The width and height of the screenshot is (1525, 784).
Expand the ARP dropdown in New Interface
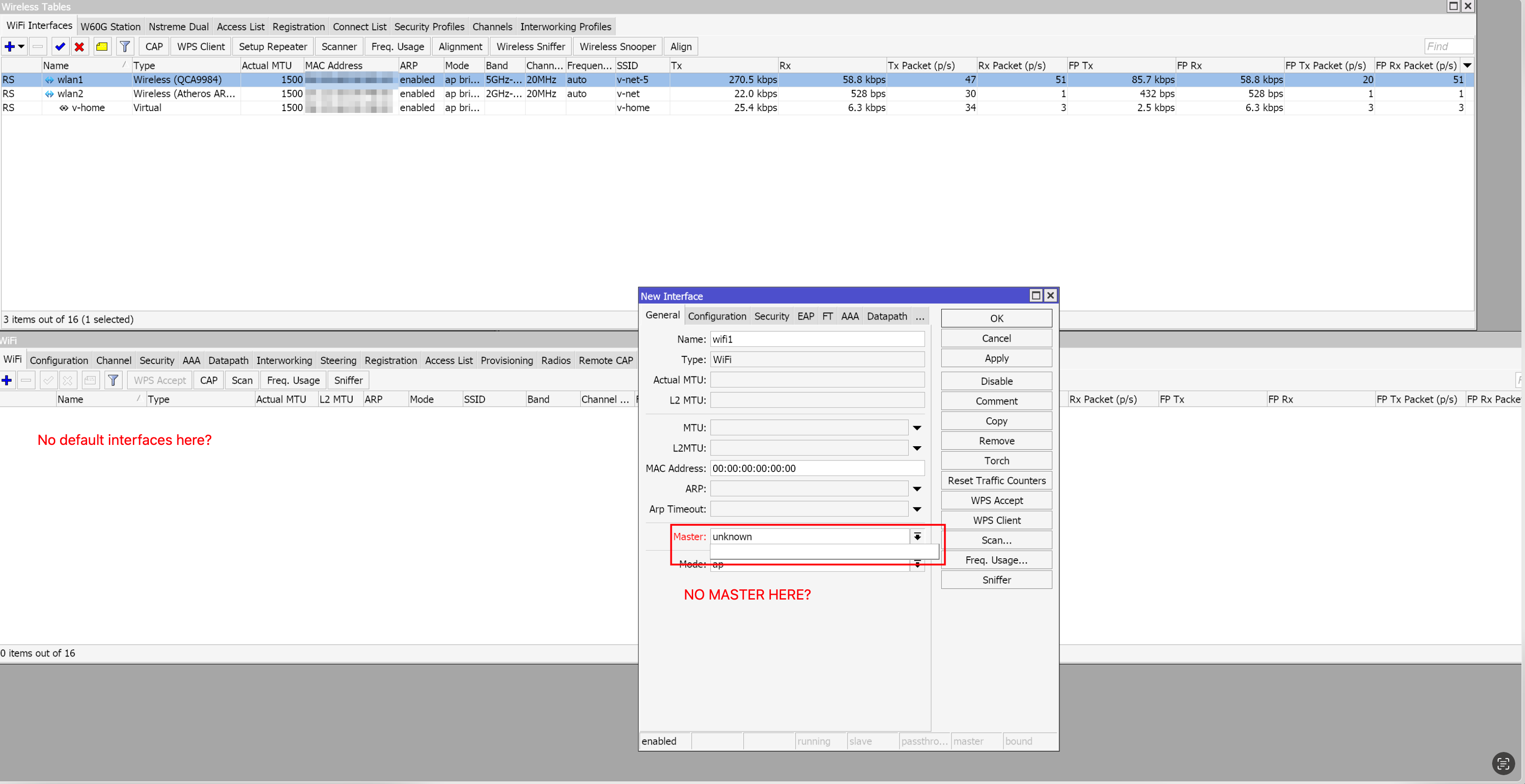pos(917,489)
